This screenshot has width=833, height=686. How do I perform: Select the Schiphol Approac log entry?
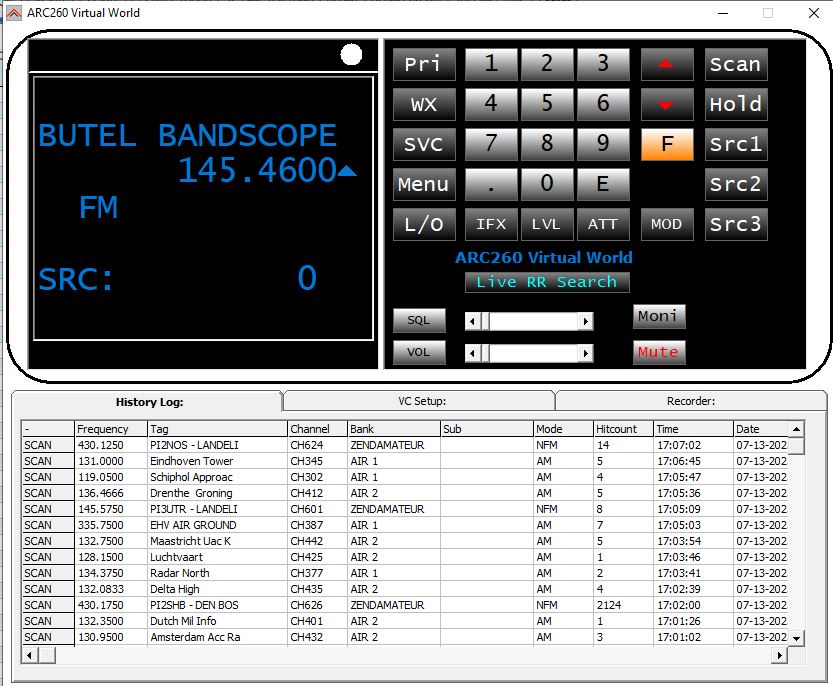pos(405,477)
